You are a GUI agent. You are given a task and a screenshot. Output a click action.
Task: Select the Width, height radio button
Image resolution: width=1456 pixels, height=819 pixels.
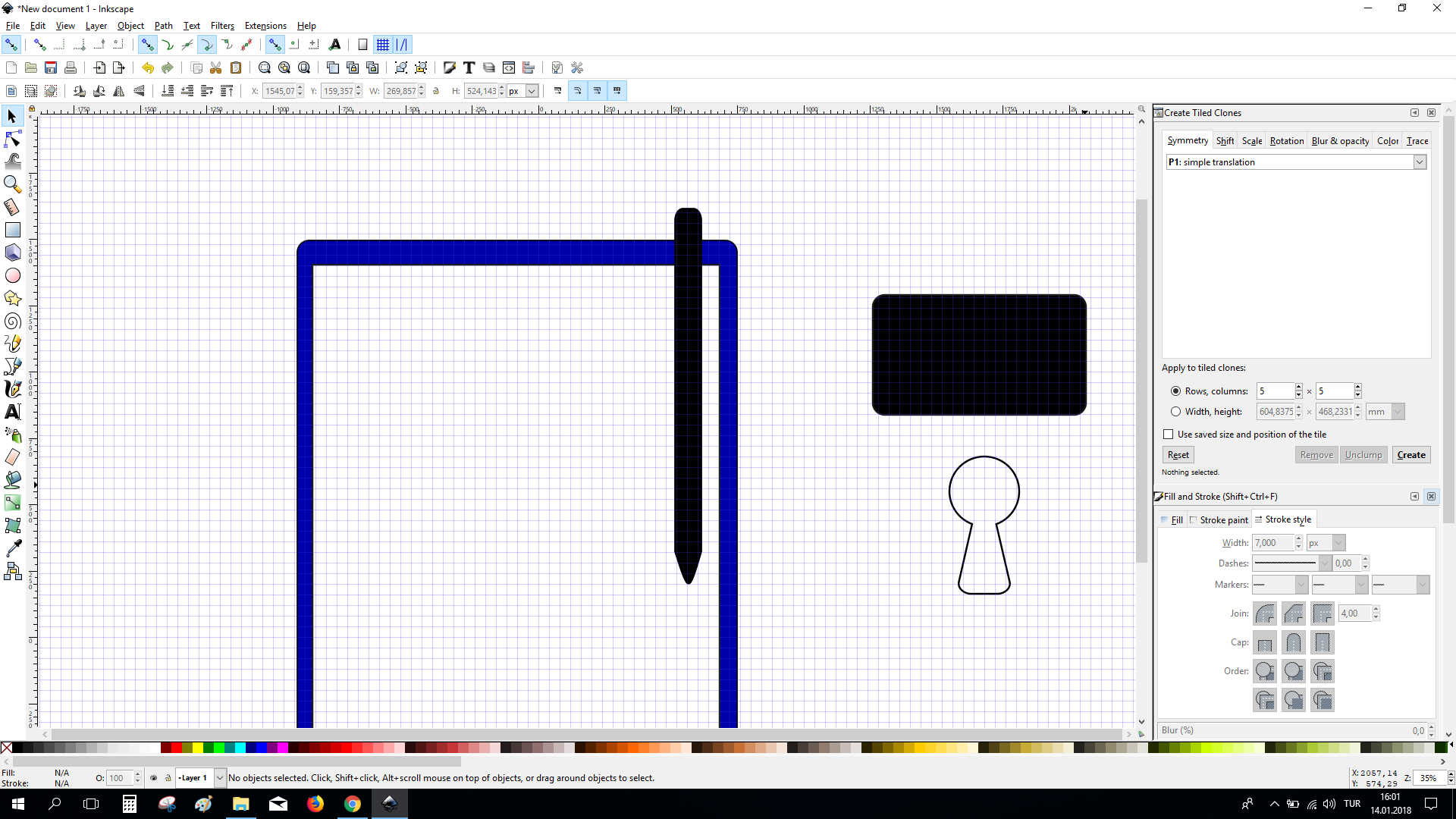(1175, 412)
